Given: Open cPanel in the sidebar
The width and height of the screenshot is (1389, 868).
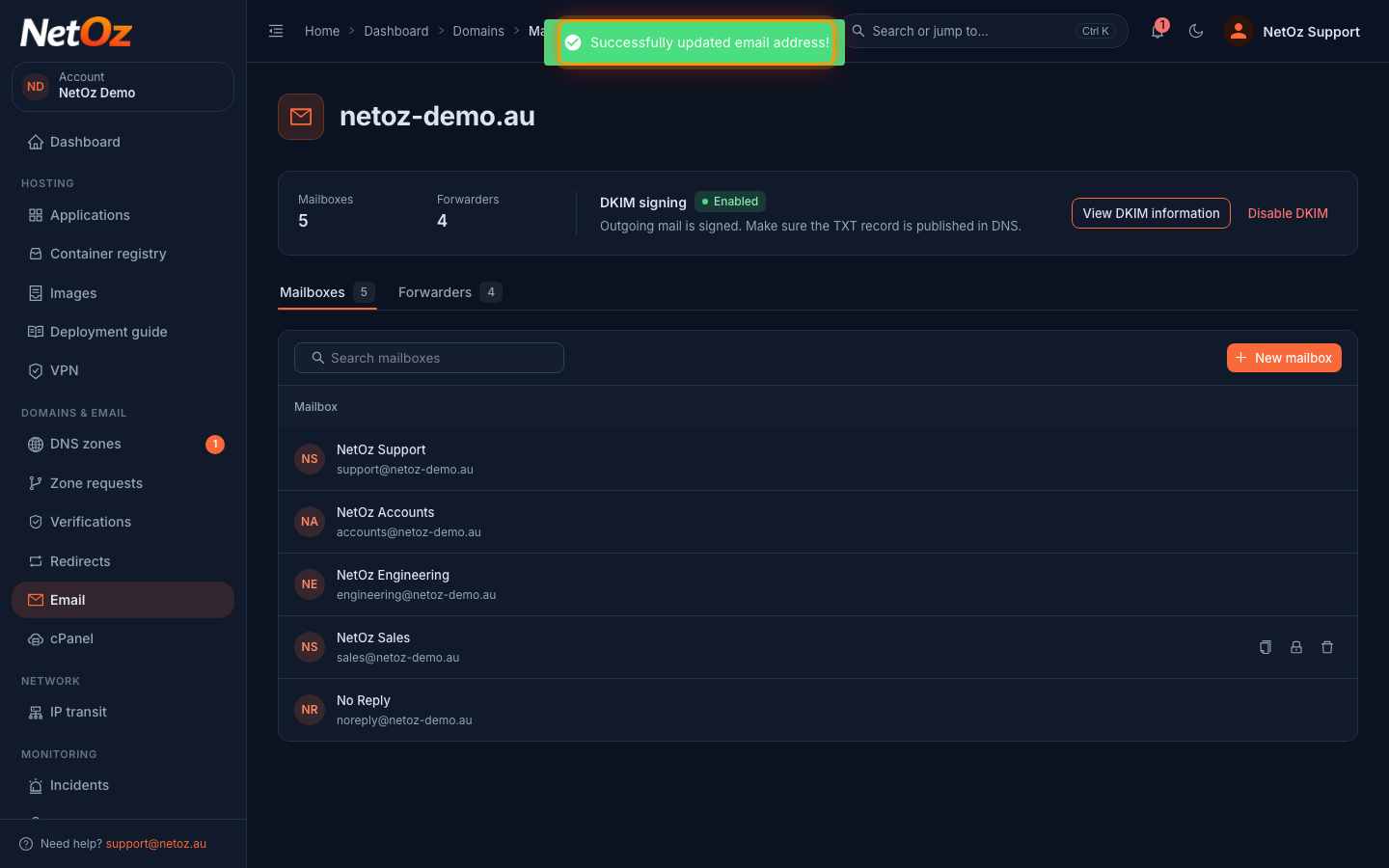Looking at the screenshot, I should point(123,638).
